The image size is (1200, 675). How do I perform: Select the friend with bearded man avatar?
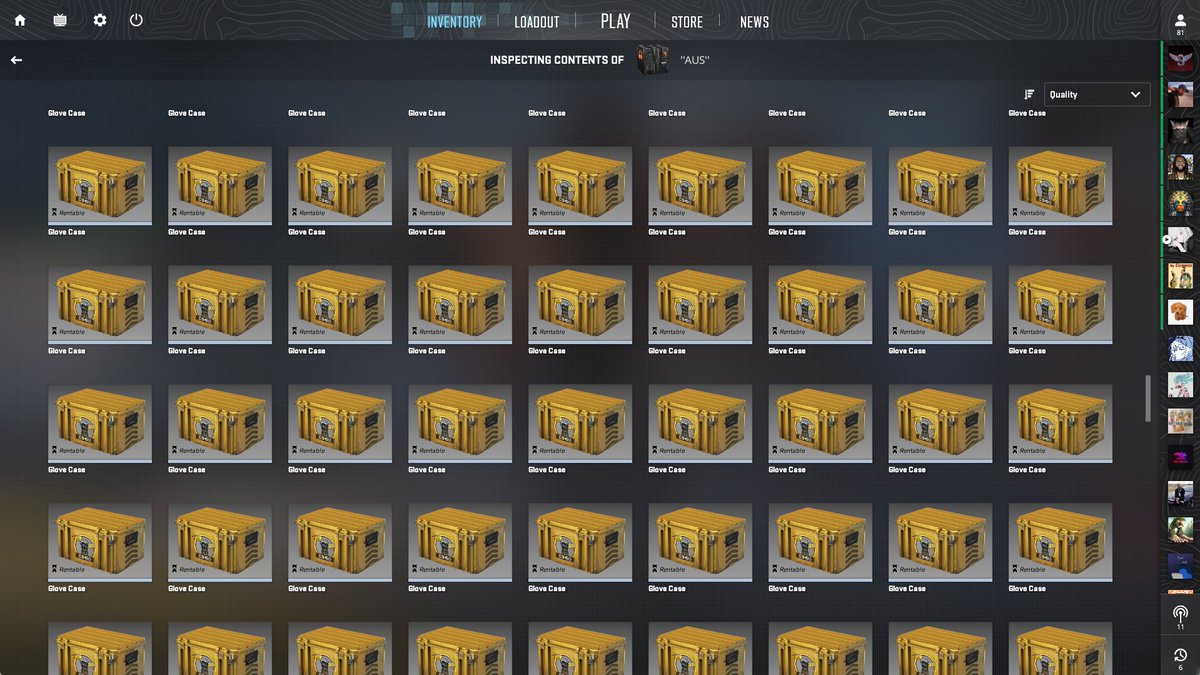pos(1180,166)
